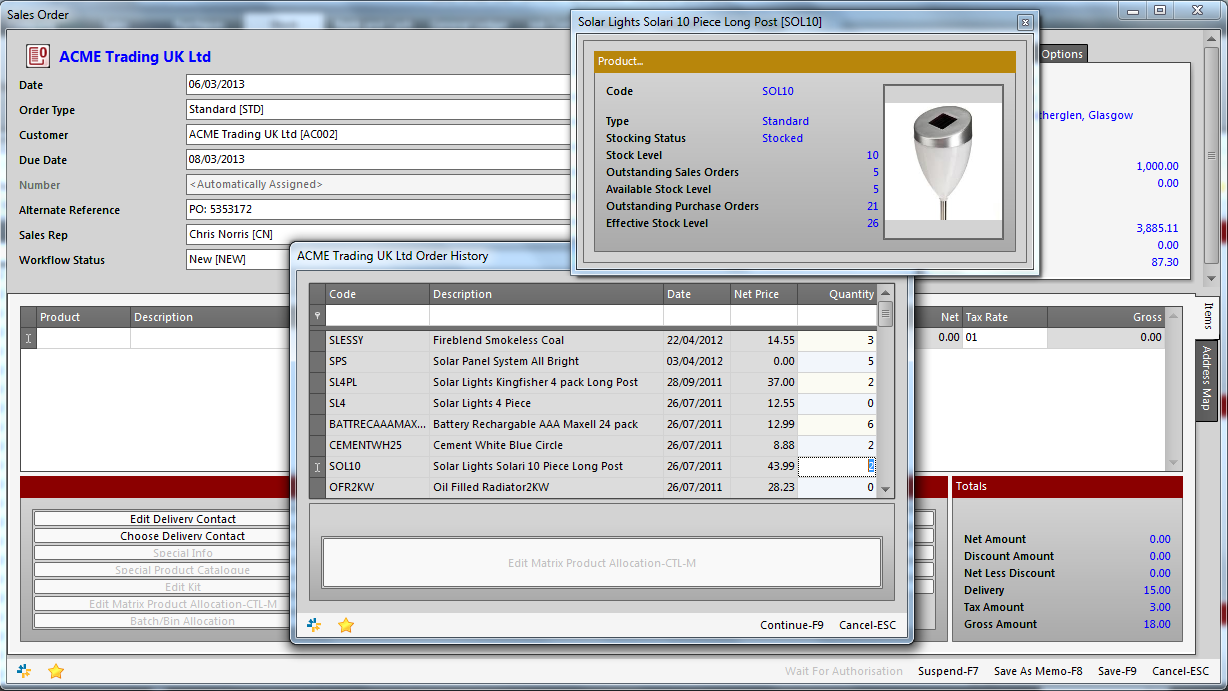The width and height of the screenshot is (1228, 691).
Task: Click the Due Date field showing 08/03/2013
Action: pyautogui.click(x=378, y=160)
